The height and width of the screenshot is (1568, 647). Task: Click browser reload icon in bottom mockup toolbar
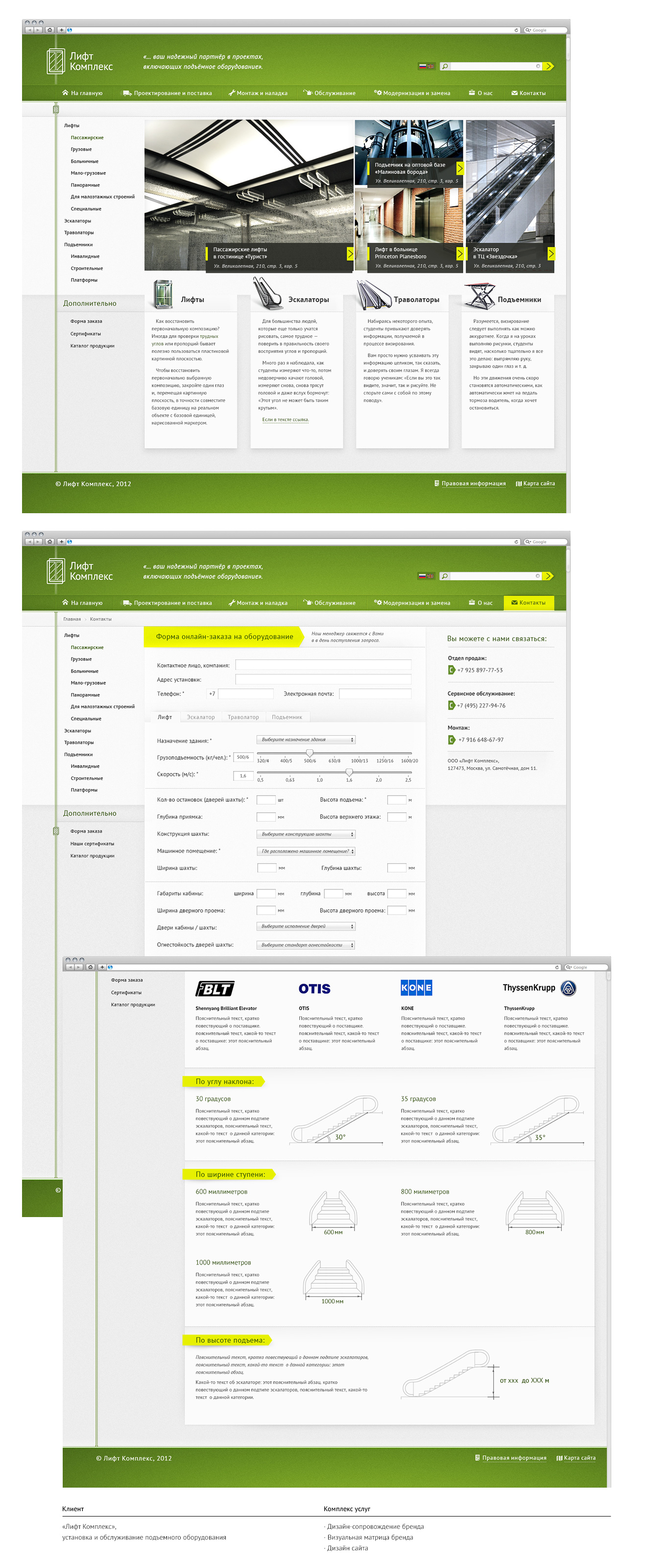557,967
